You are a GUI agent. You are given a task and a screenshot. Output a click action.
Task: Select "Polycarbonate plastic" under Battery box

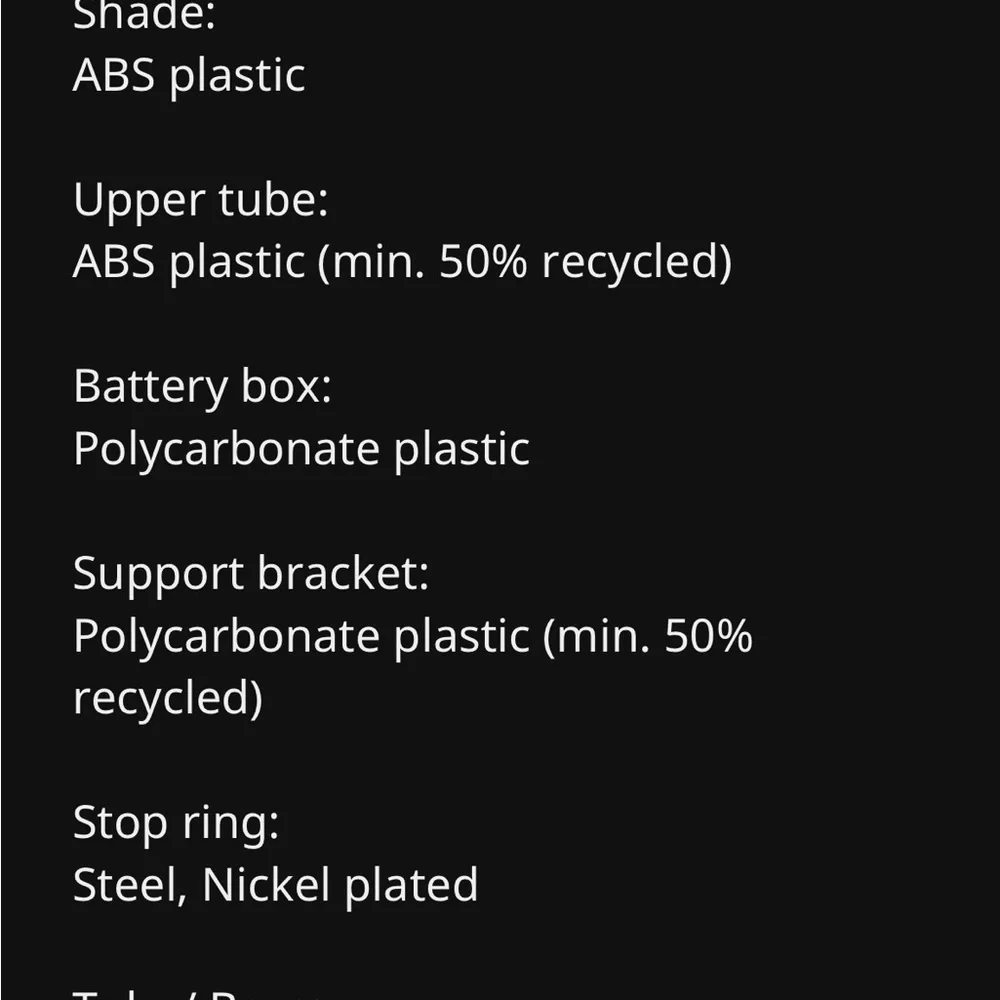click(302, 450)
